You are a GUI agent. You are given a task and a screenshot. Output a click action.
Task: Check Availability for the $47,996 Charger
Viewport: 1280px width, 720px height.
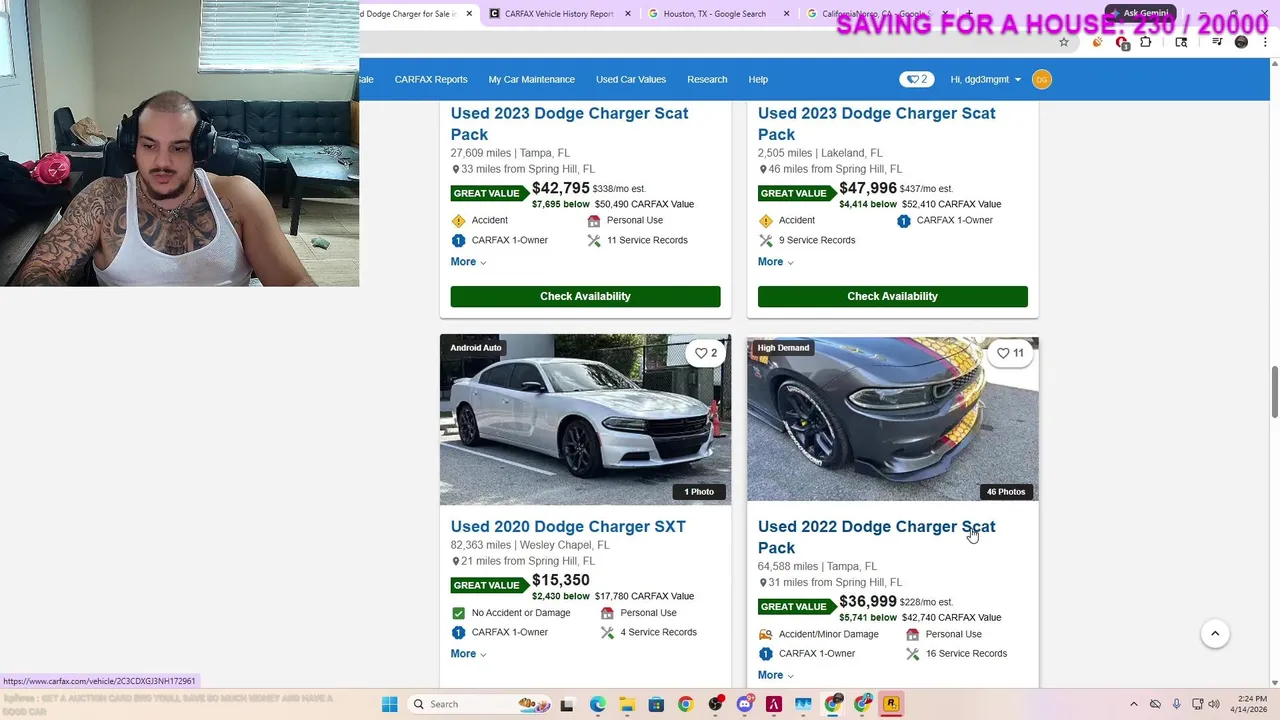pyautogui.click(x=892, y=296)
